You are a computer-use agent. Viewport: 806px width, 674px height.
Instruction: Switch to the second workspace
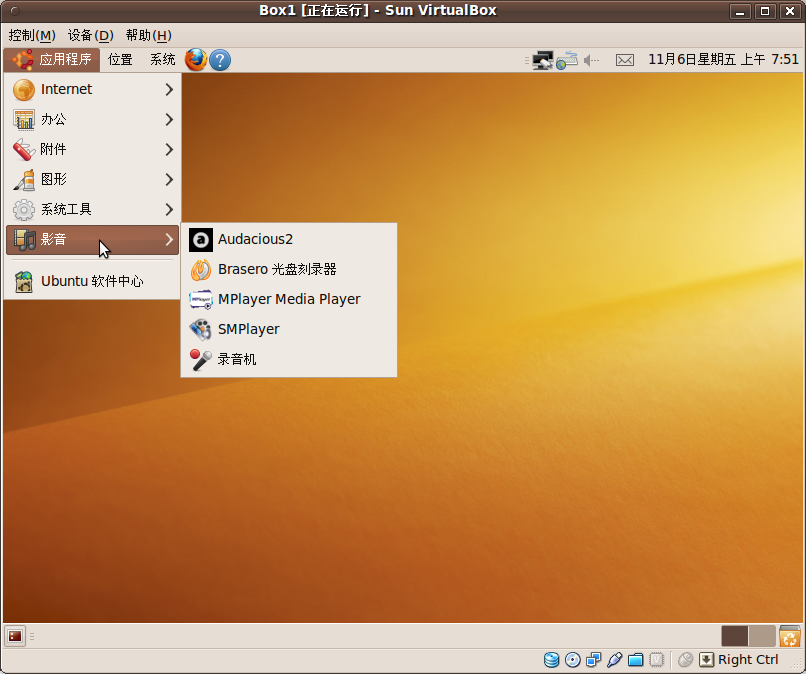762,636
